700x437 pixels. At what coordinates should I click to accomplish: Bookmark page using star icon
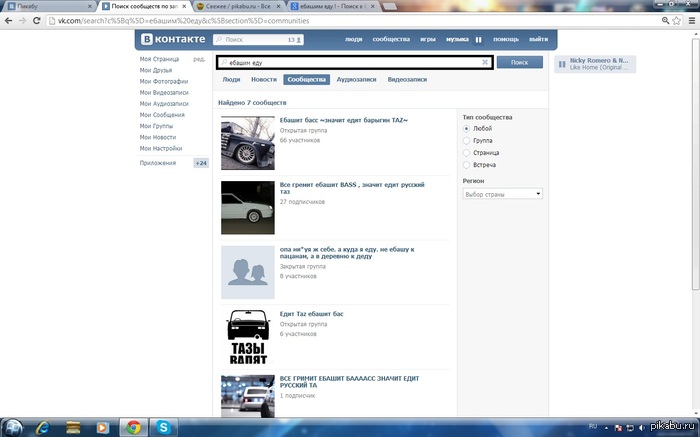point(677,21)
